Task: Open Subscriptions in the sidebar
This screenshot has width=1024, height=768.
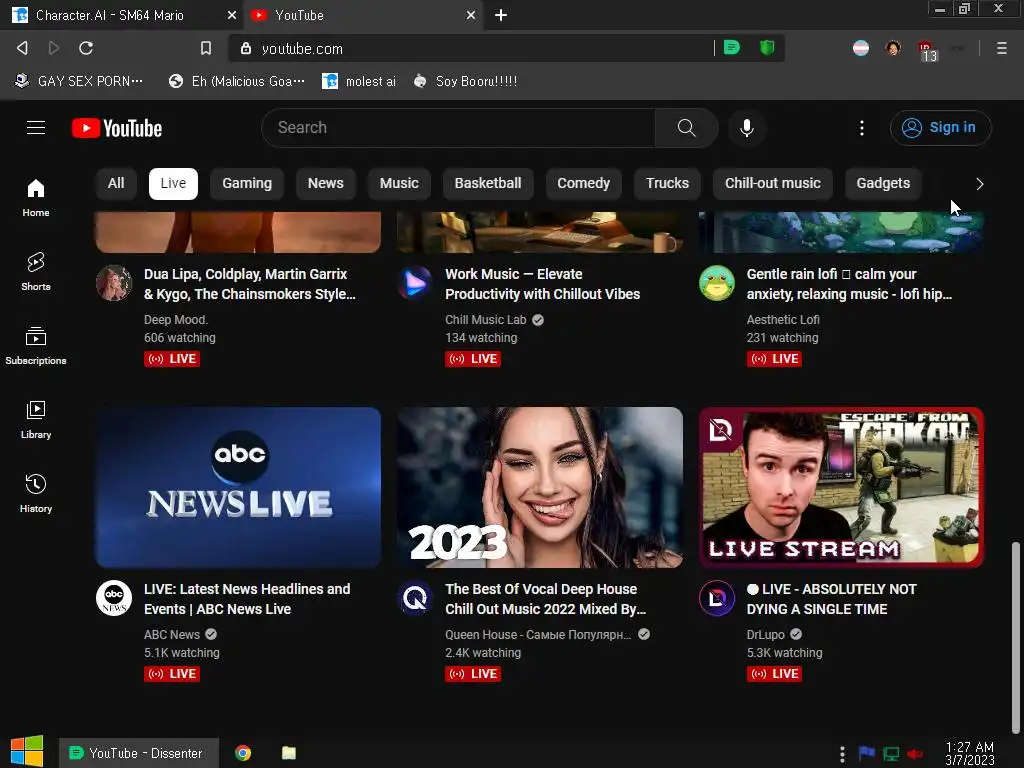Action: (x=36, y=345)
